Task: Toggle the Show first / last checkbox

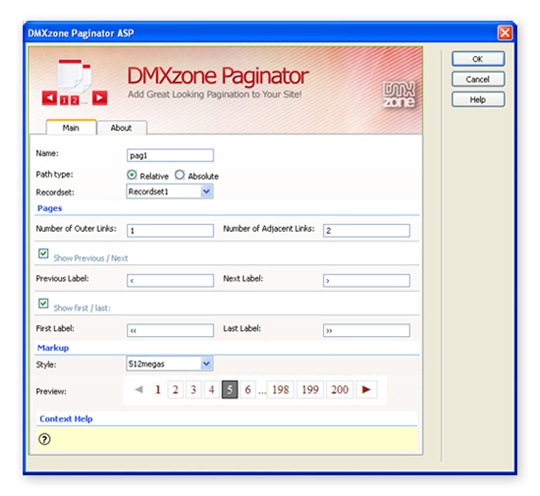Action: [x=43, y=303]
